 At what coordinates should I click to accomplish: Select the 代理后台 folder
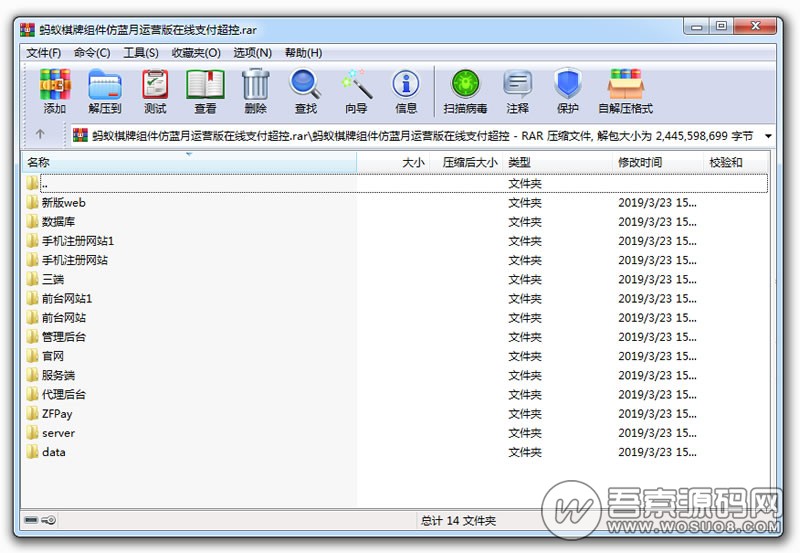coord(396,394)
